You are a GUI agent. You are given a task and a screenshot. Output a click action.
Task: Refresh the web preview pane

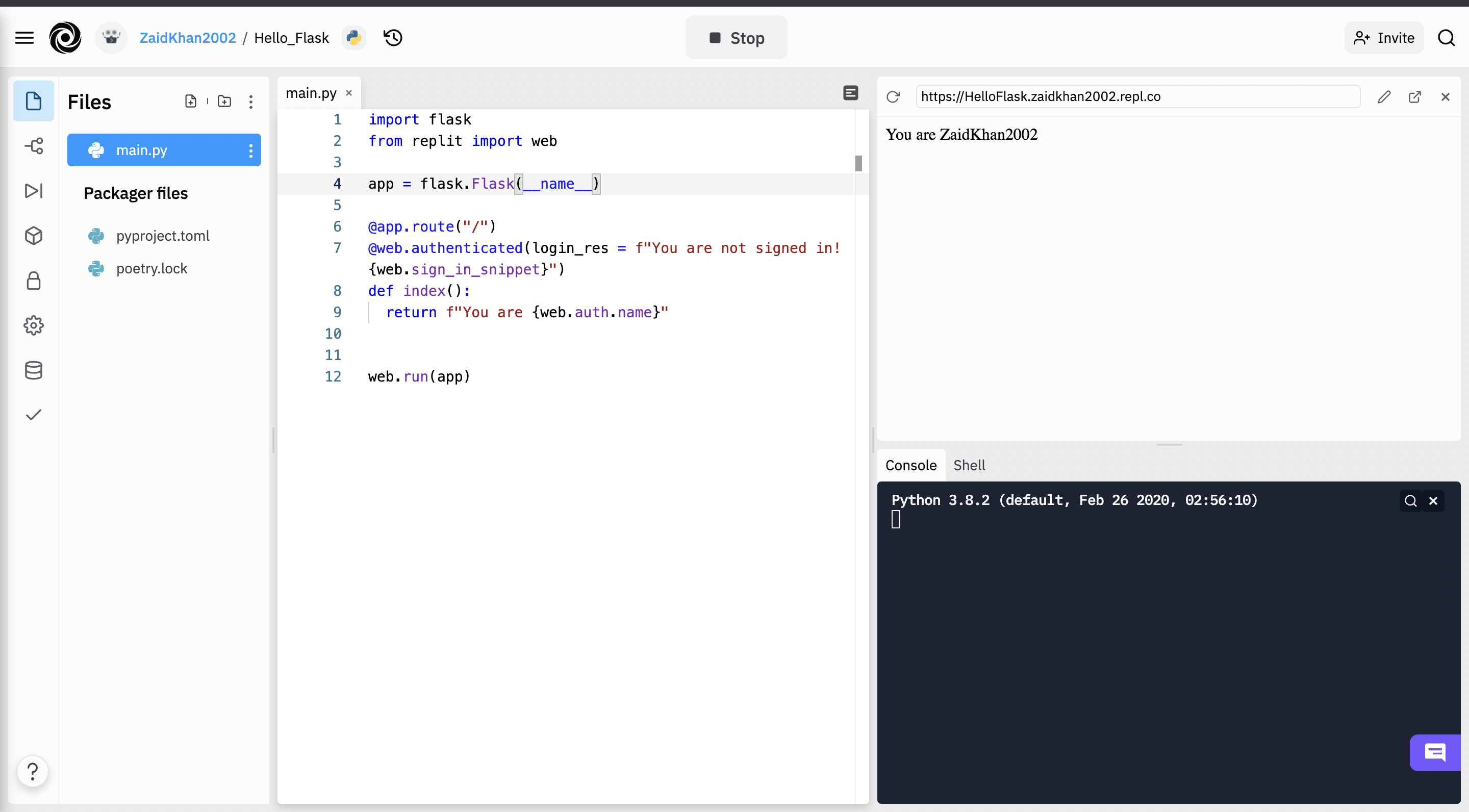(x=893, y=97)
